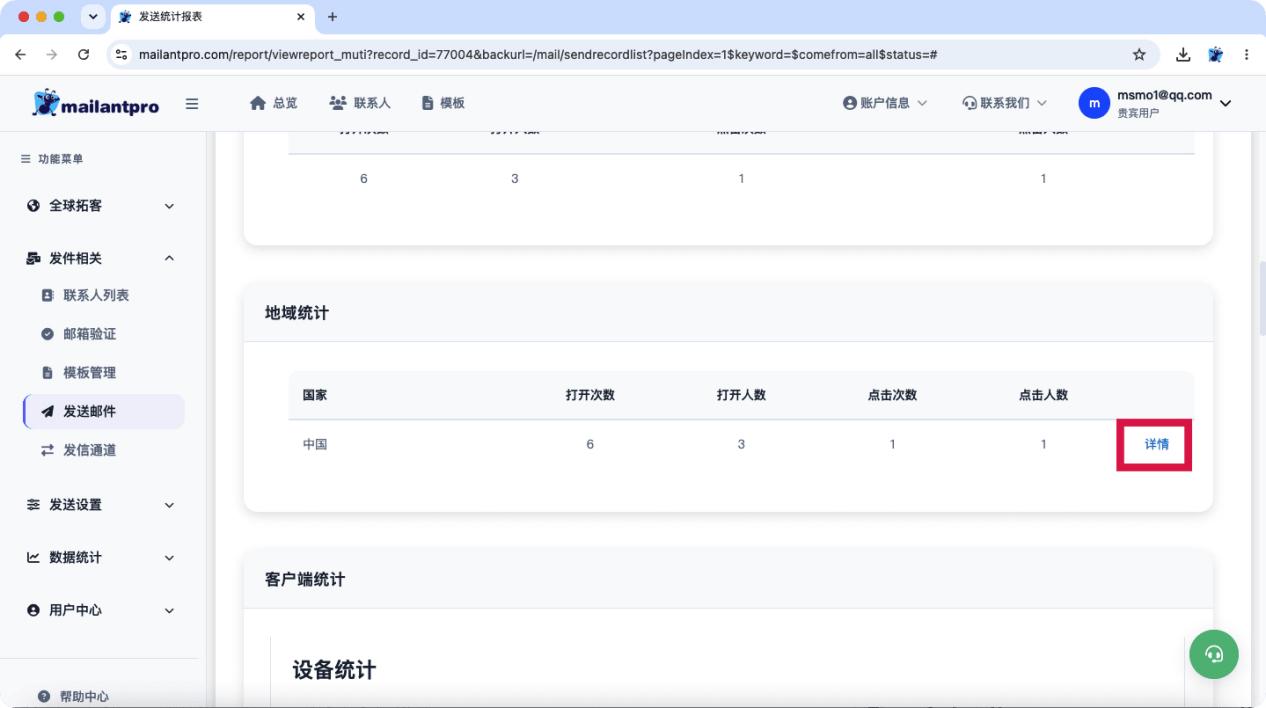Close the 发送统计报表 tab
This screenshot has width=1266, height=708.
click(301, 17)
